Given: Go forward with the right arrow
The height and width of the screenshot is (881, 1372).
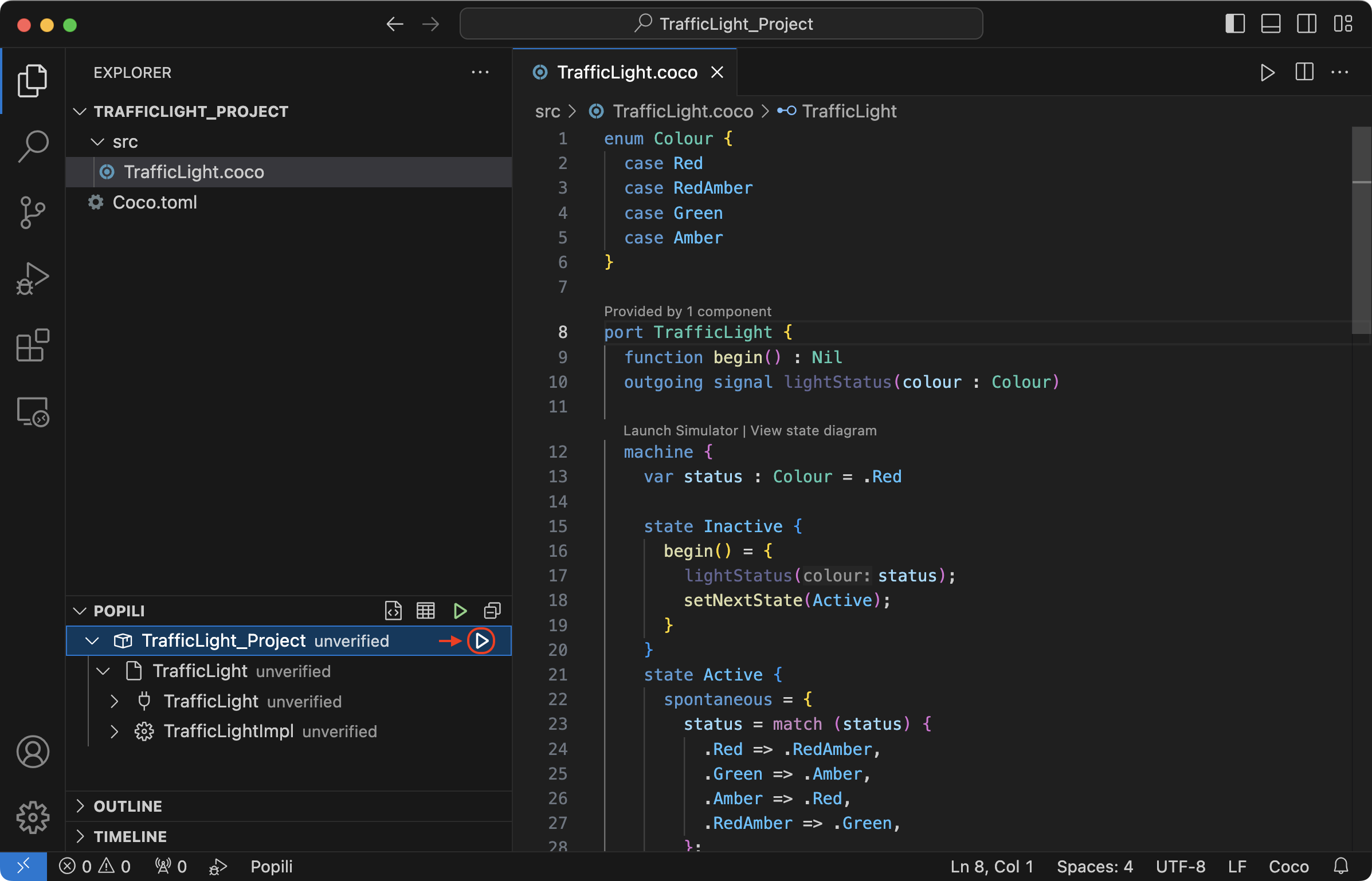Looking at the screenshot, I should pyautogui.click(x=430, y=24).
